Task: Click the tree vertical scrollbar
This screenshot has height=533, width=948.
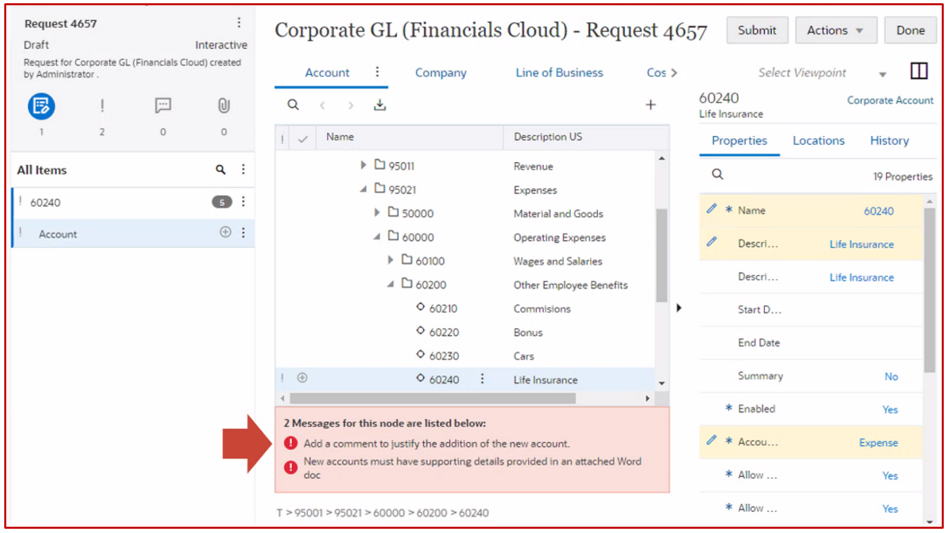Action: point(661,255)
